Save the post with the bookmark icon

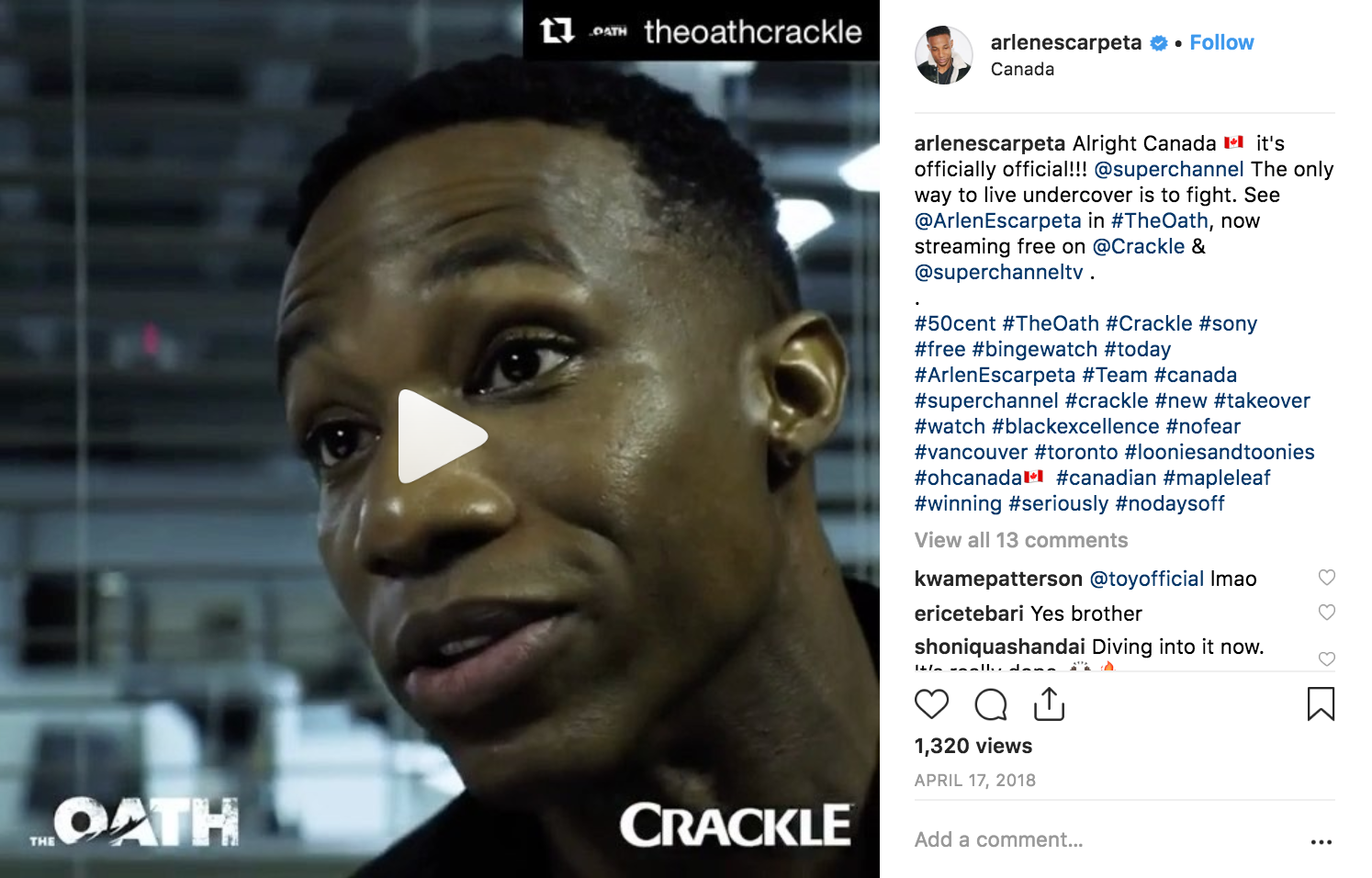(1321, 704)
